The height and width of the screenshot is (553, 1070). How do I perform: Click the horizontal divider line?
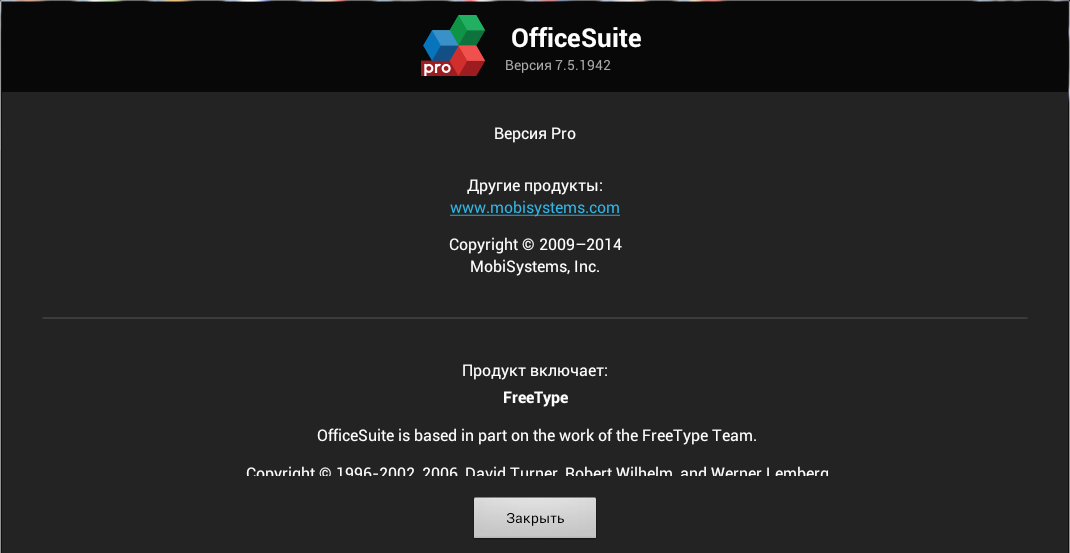[x=535, y=318]
